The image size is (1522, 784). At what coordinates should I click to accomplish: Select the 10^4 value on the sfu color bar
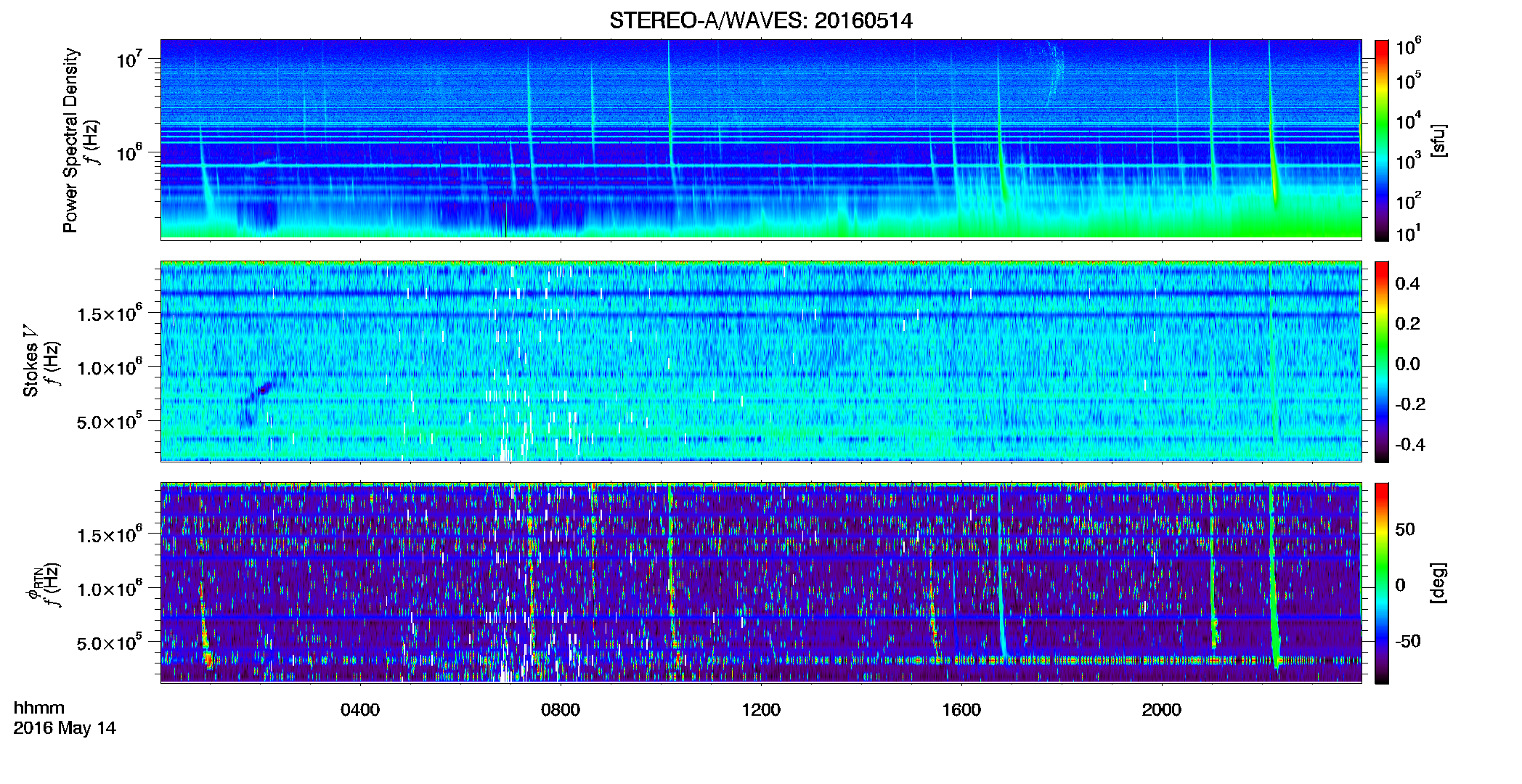pos(1409,121)
